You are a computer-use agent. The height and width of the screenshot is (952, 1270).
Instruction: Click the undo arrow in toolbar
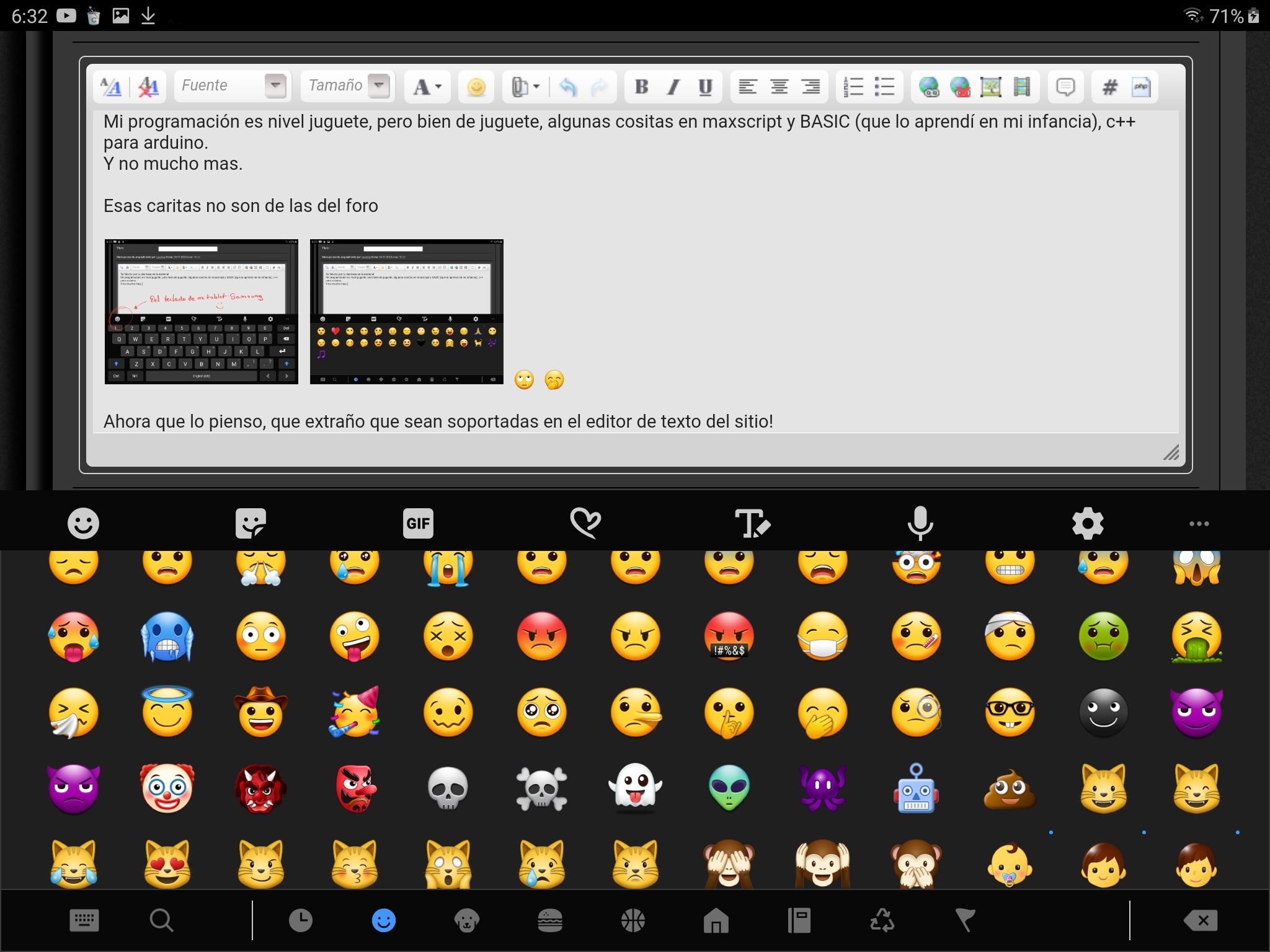pos(567,87)
